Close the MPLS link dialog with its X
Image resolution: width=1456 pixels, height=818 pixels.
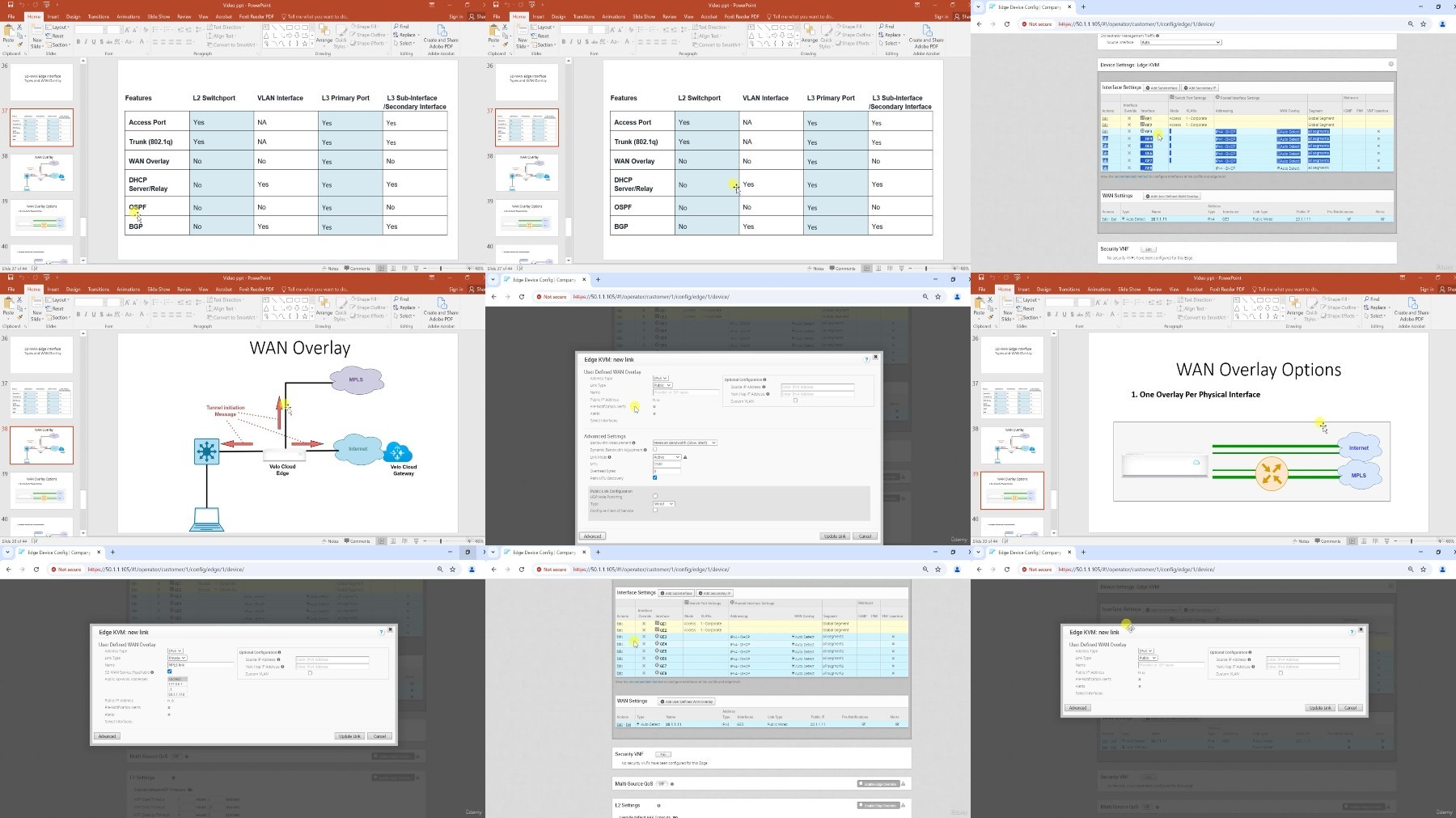(x=390, y=629)
